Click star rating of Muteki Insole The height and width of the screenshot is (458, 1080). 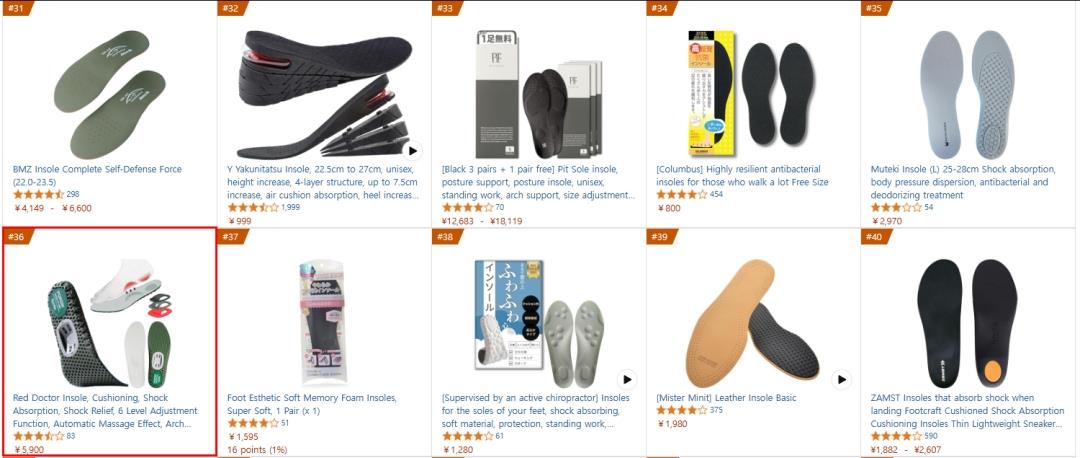coord(896,207)
